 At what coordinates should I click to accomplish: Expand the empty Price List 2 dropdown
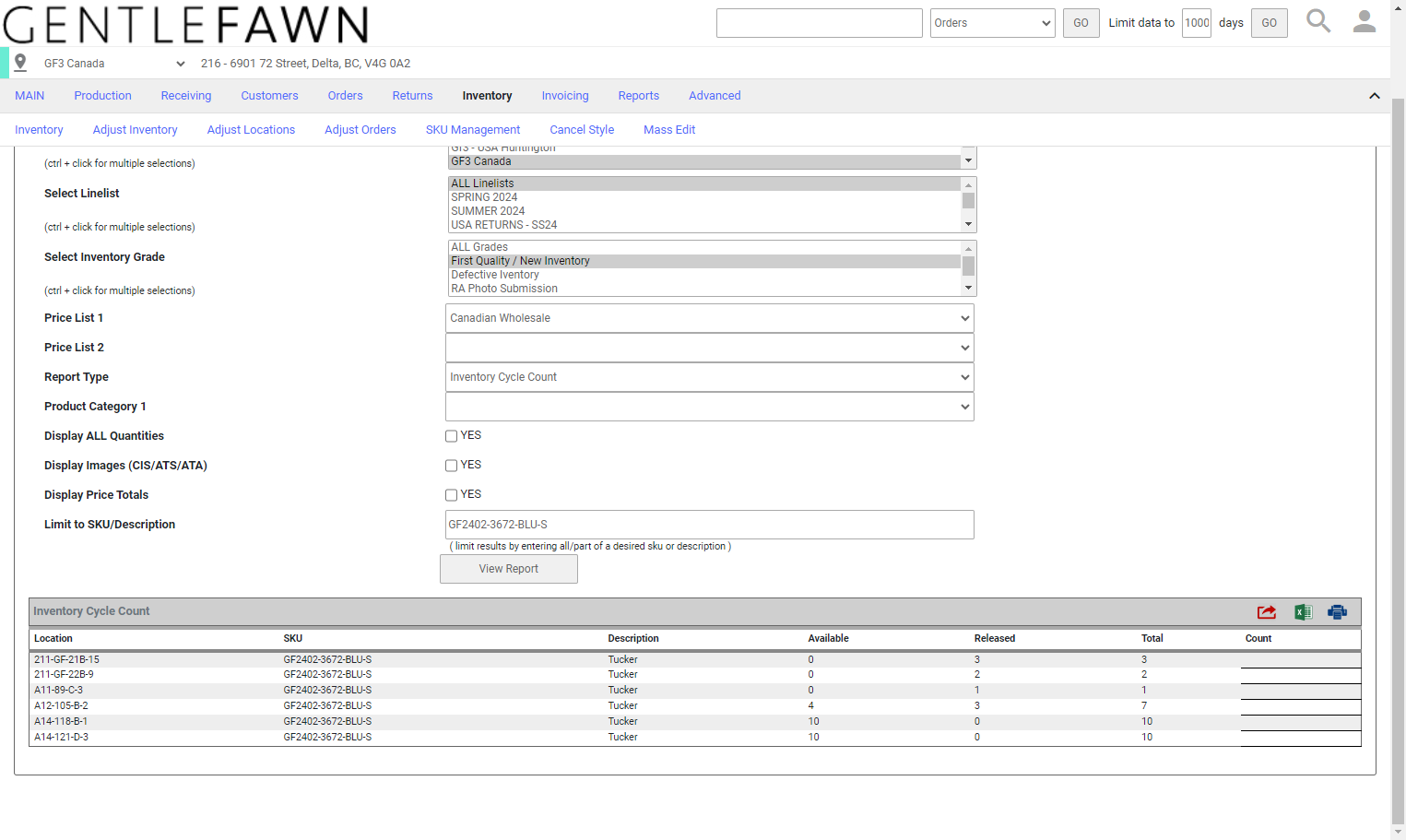tap(710, 348)
